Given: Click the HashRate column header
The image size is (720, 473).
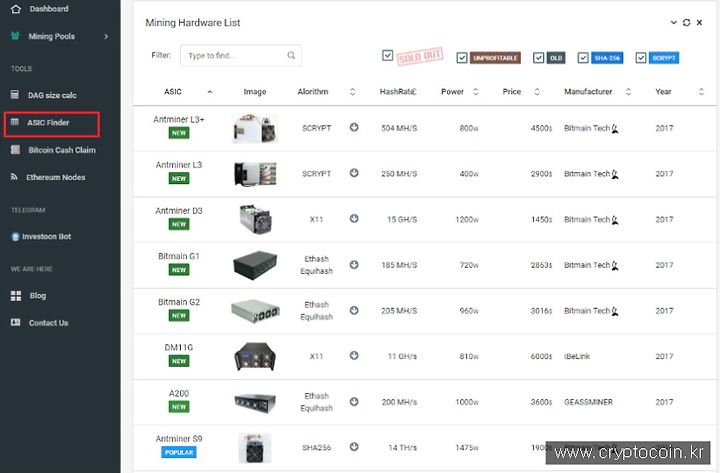Looking at the screenshot, I should point(397,92).
